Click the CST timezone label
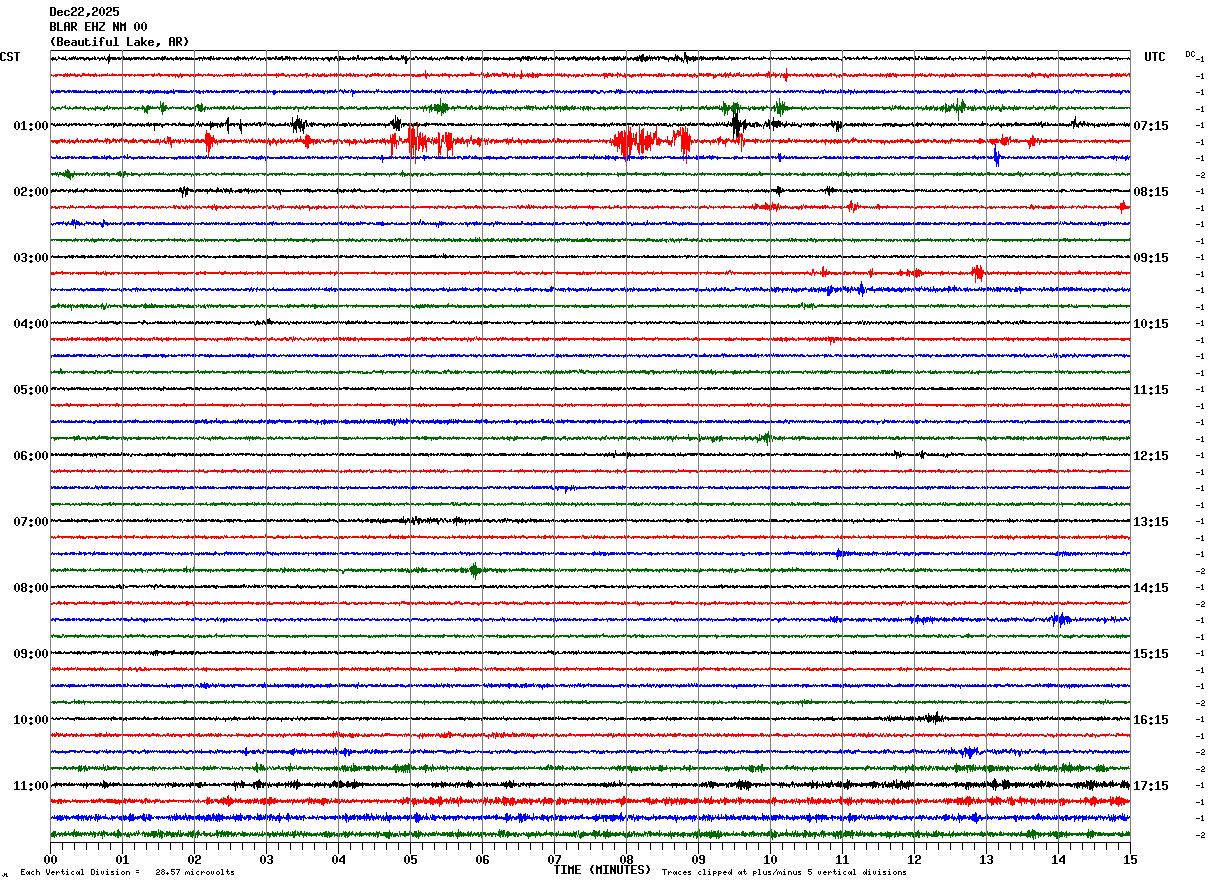Image resolution: width=1210 pixels, height=886 pixels. [10, 57]
